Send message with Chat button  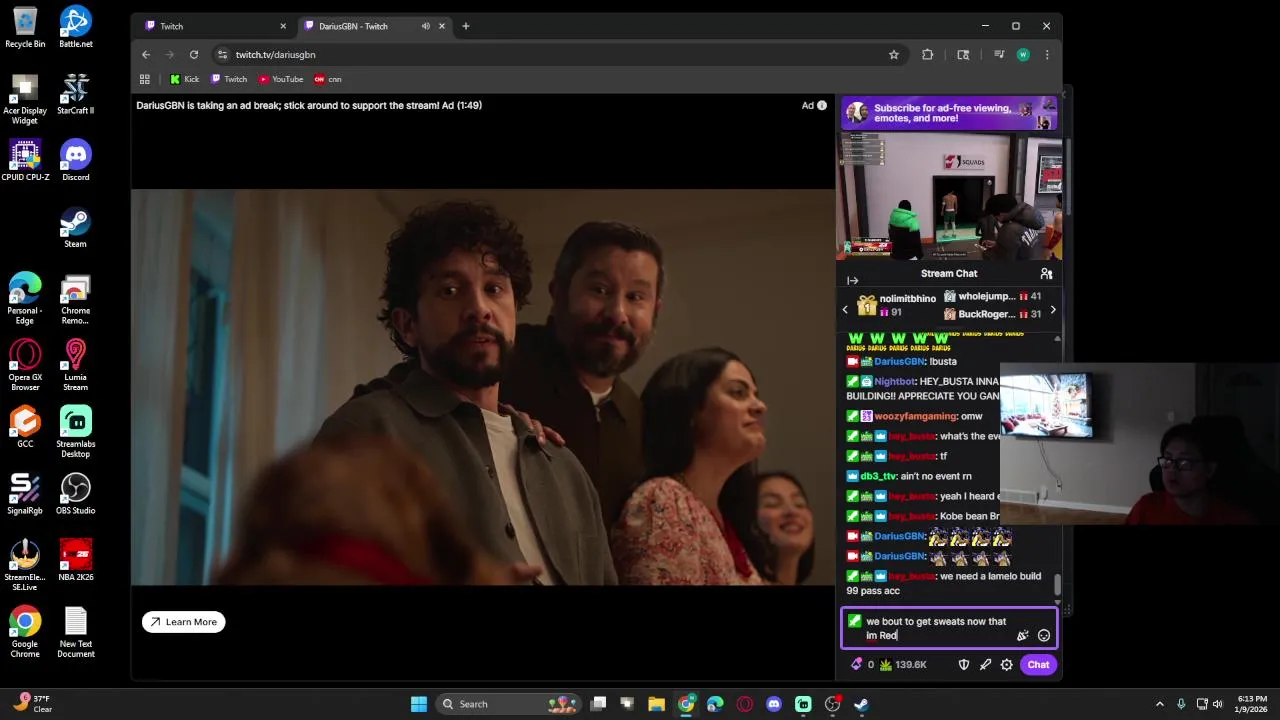[1038, 665]
